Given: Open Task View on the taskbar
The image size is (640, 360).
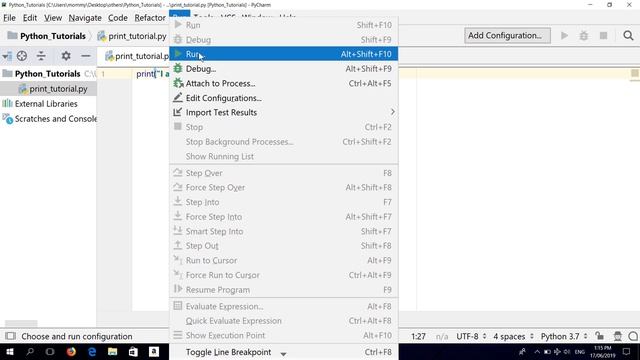Looking at the screenshot, I should (50, 351).
